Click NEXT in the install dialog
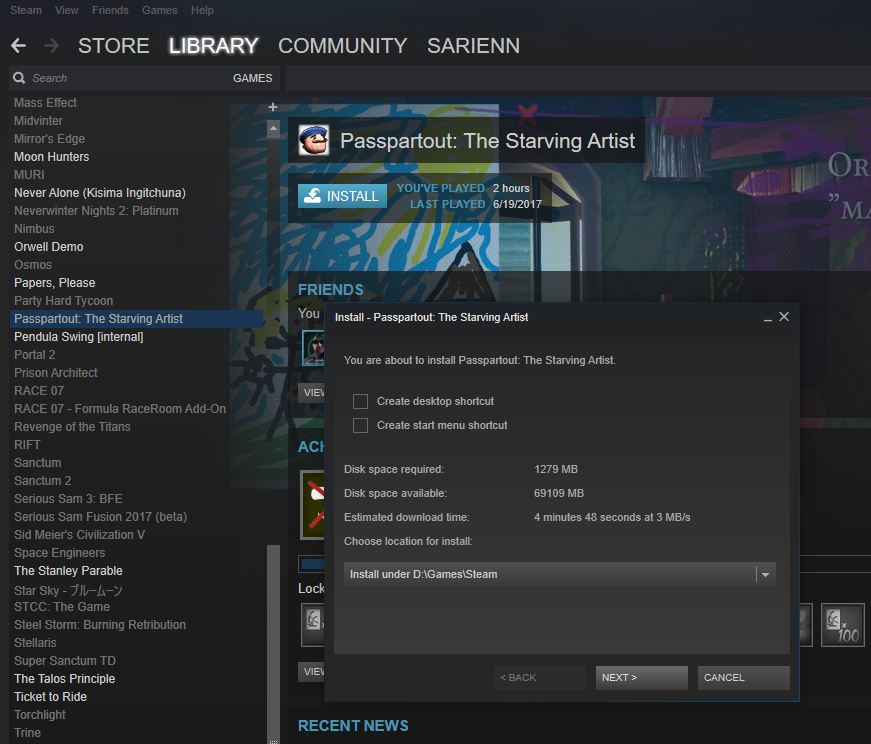 (642, 678)
